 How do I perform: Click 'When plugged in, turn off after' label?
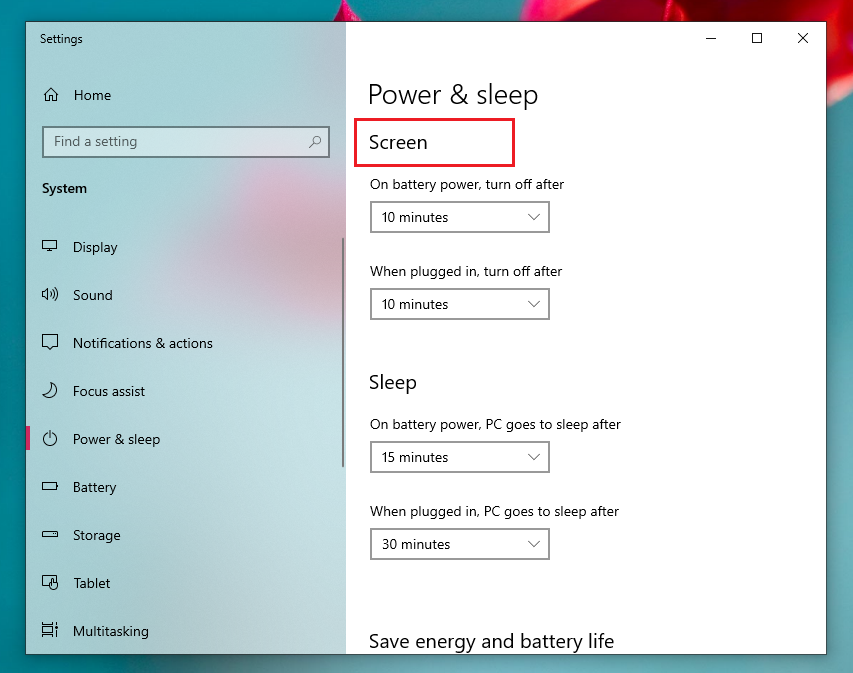pyautogui.click(x=466, y=271)
